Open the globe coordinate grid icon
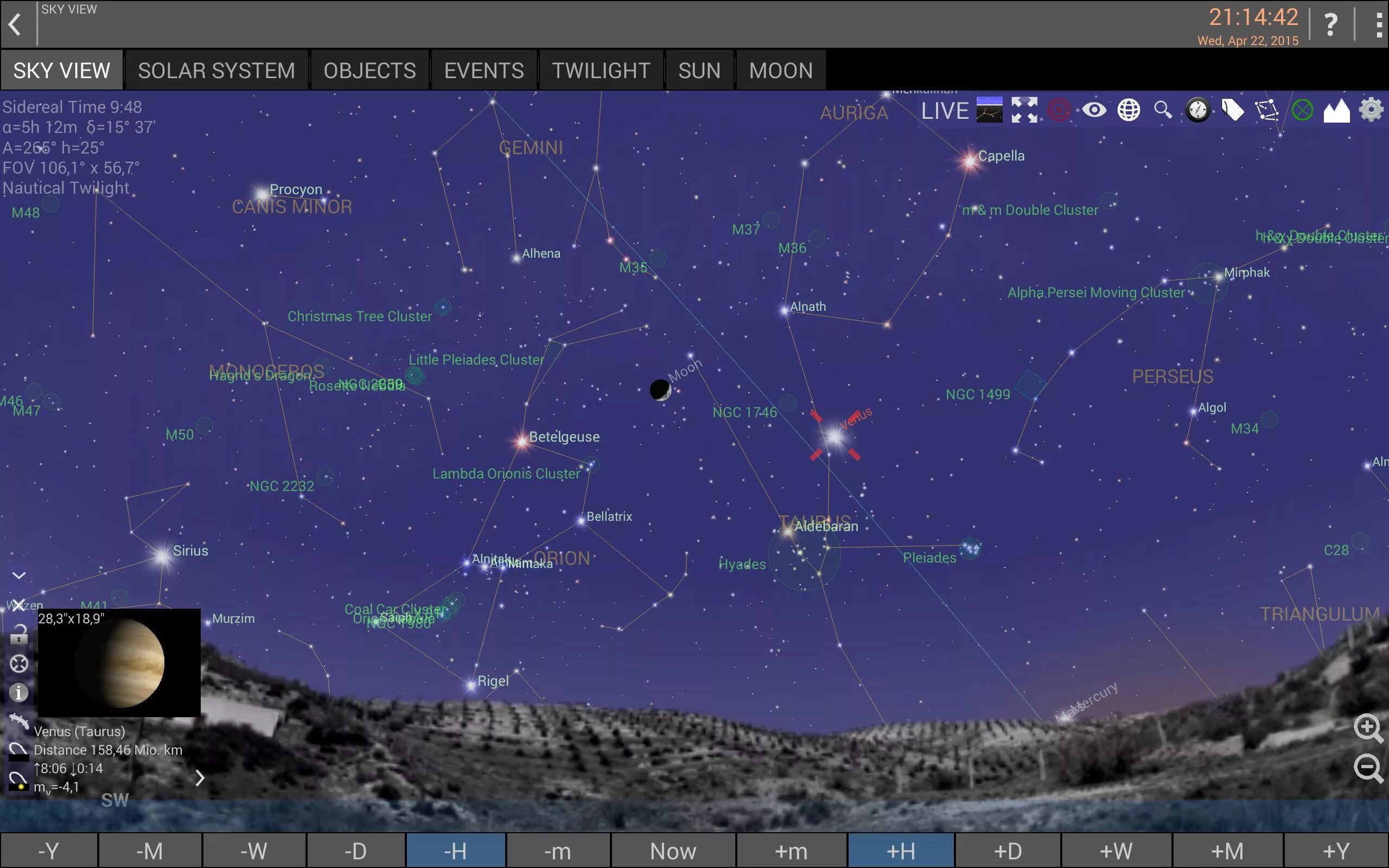This screenshot has width=1389, height=868. (1129, 110)
